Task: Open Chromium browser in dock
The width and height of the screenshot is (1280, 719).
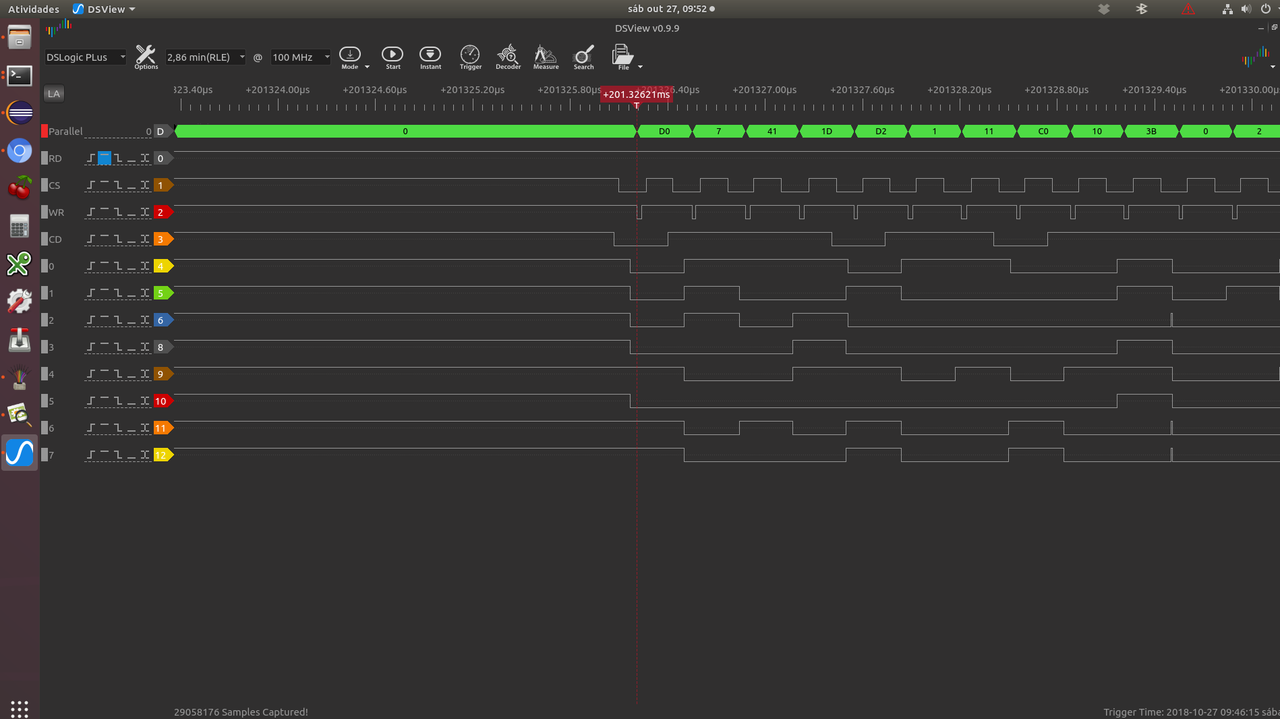Action: [20, 151]
